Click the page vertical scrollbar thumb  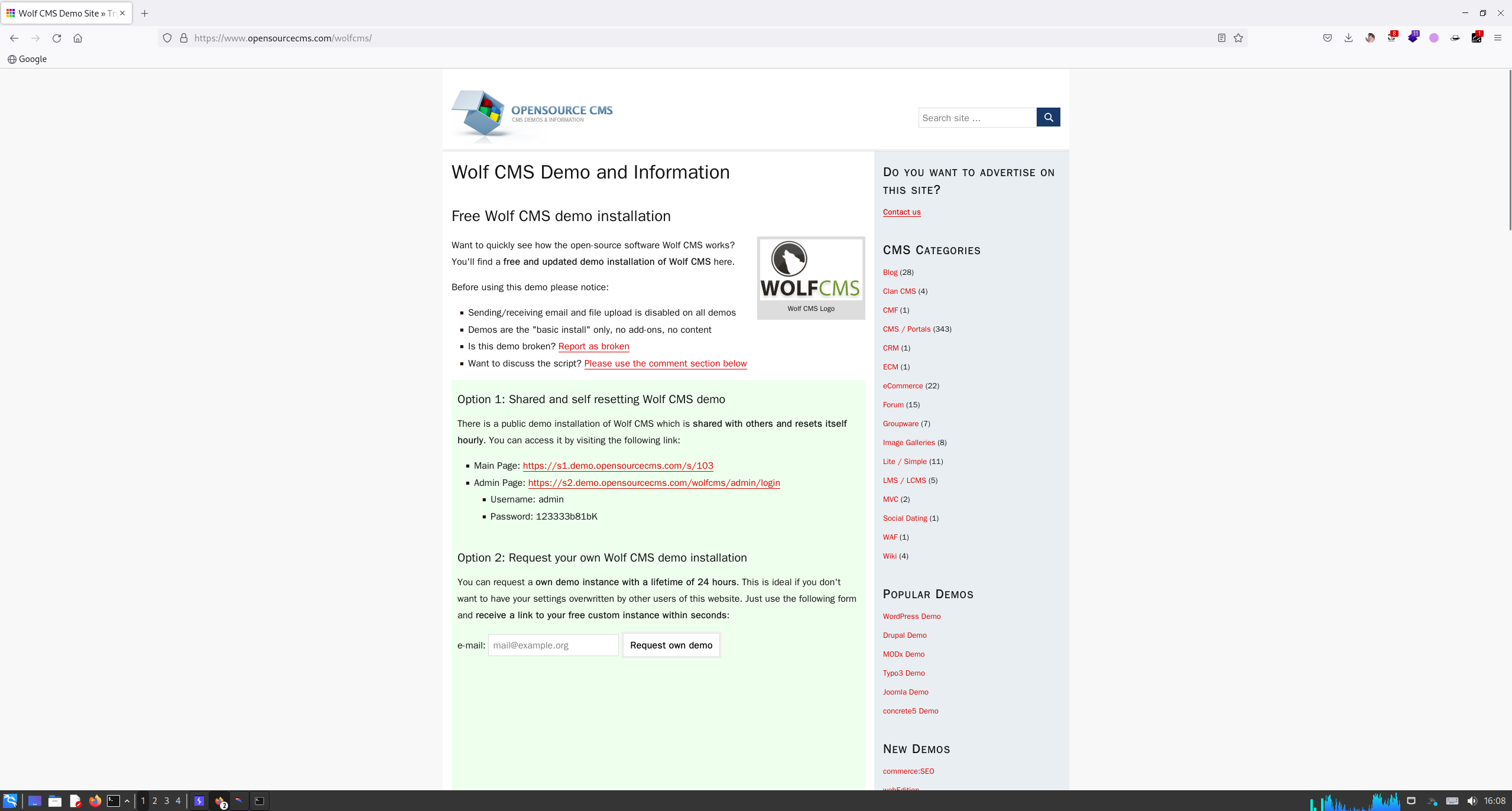point(1510,150)
